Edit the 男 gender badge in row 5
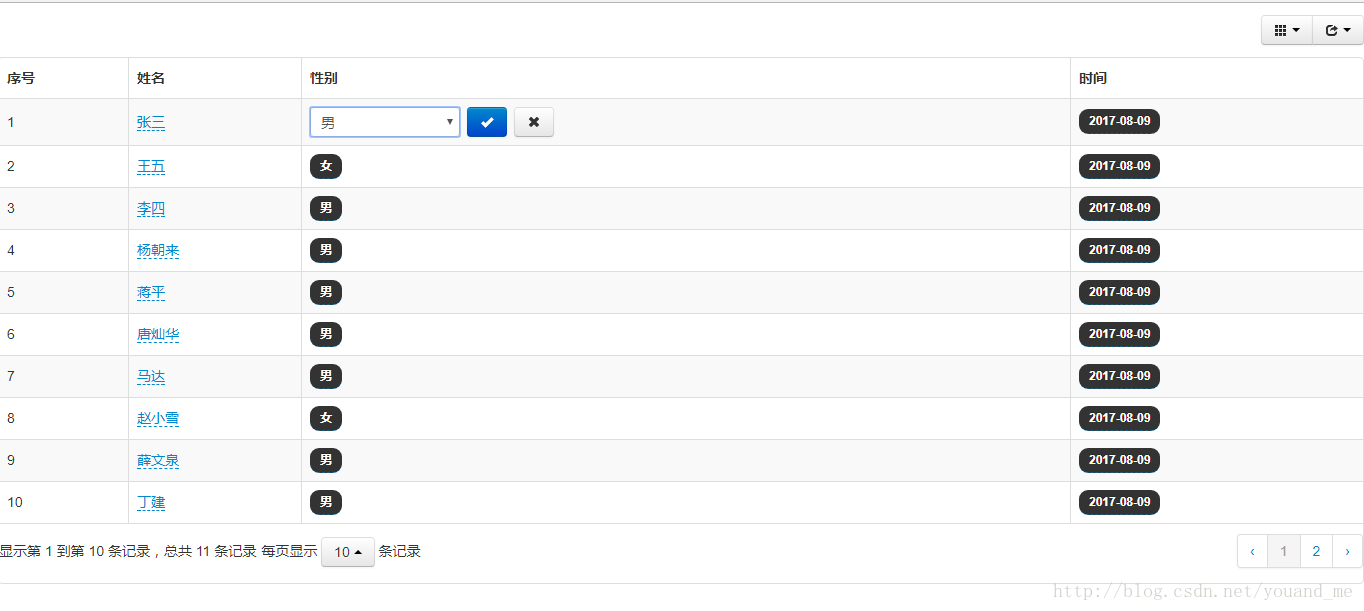 (326, 292)
